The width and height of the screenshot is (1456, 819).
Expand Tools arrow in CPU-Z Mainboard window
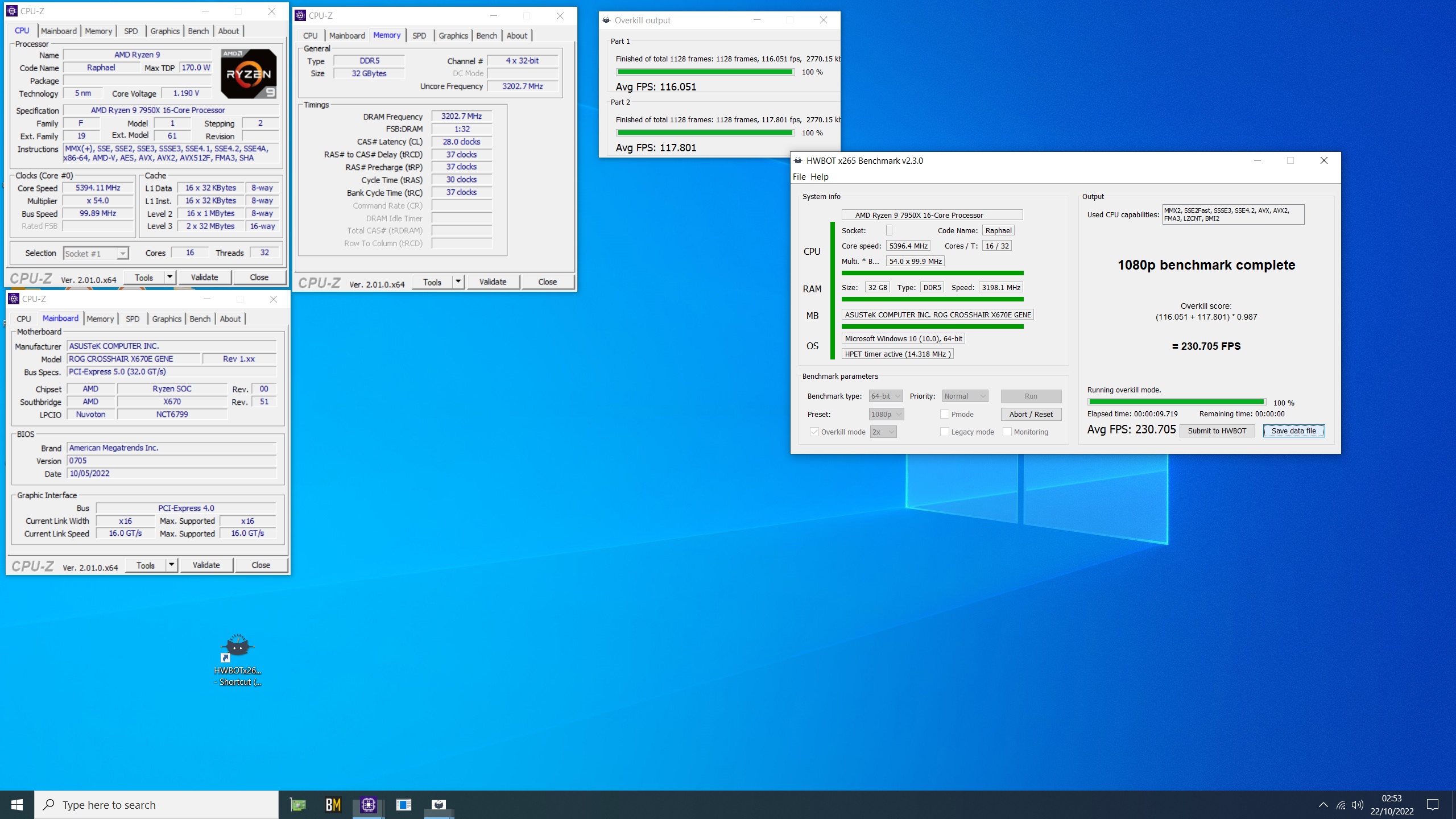click(171, 565)
